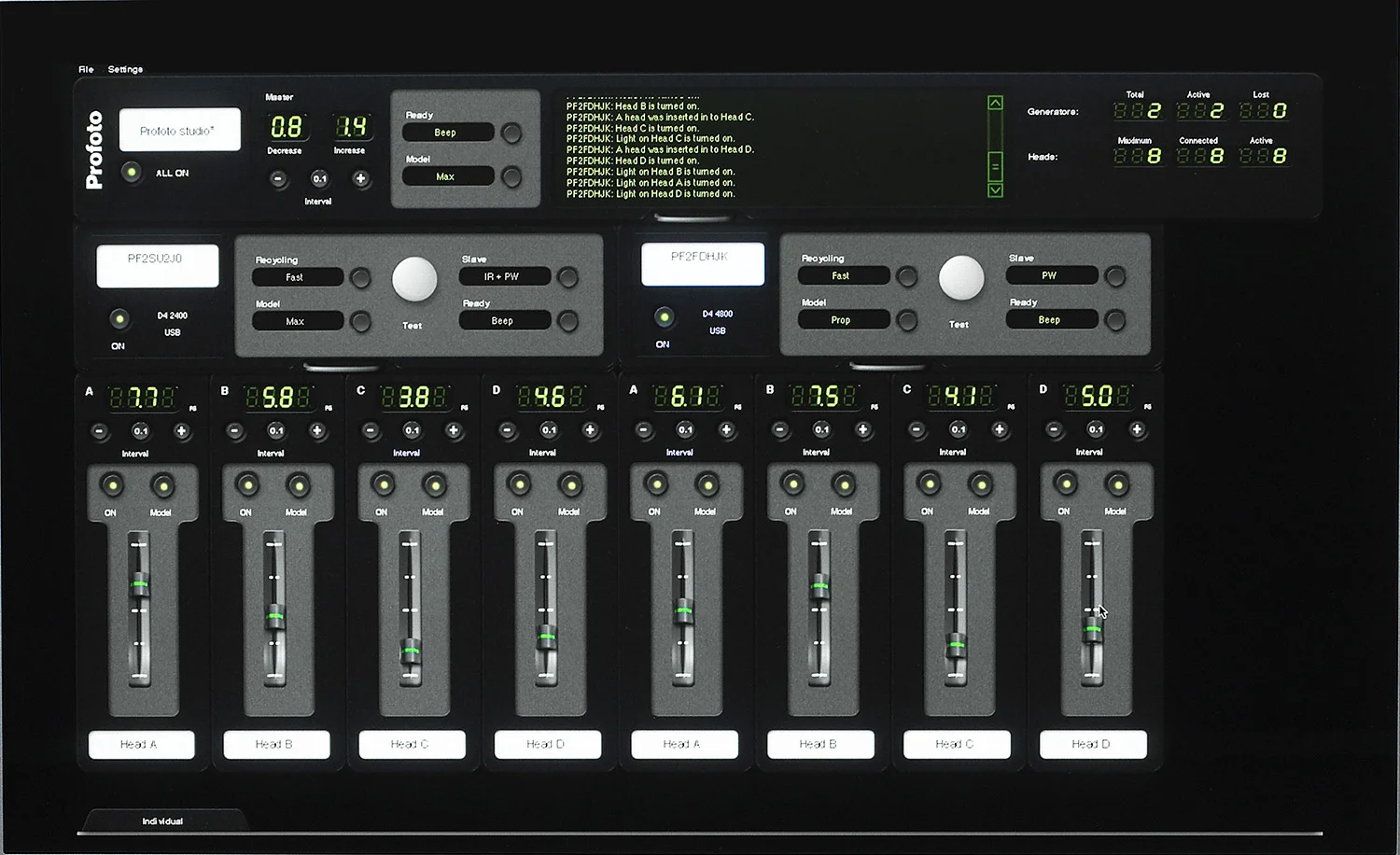Click the master 0.1 interval button

pos(319,178)
